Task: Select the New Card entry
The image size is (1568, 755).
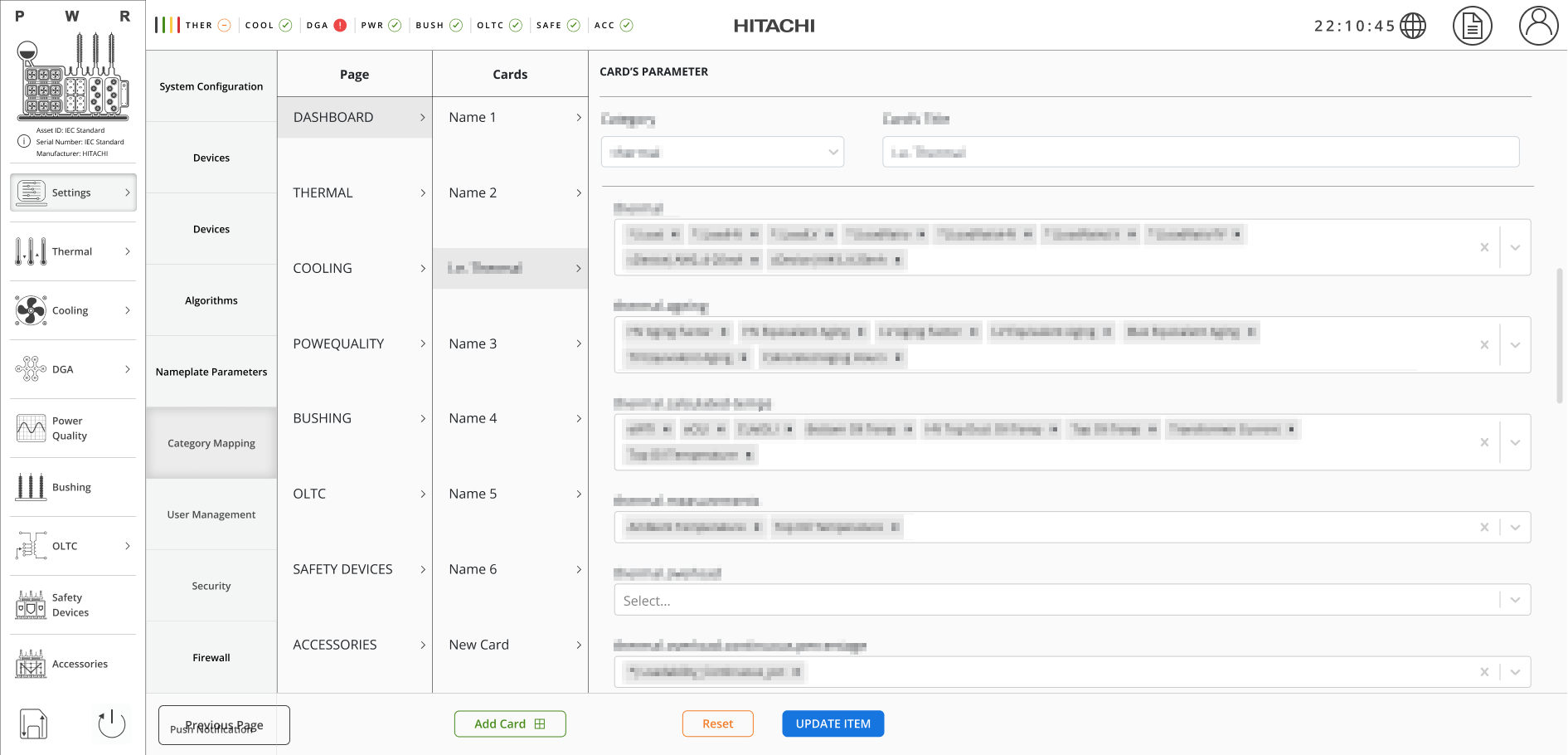Action: tap(511, 645)
